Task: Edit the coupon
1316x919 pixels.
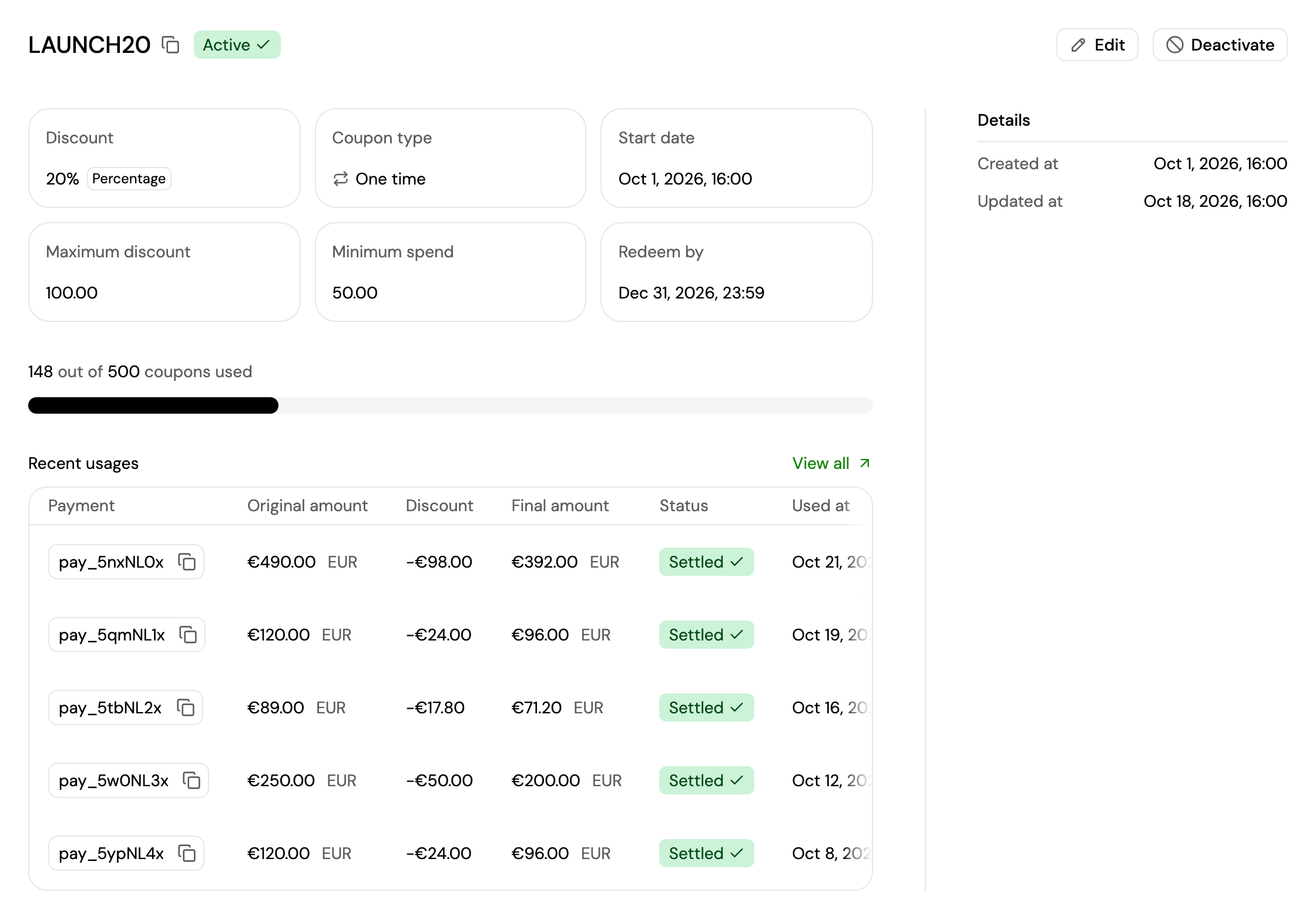Action: click(1097, 45)
